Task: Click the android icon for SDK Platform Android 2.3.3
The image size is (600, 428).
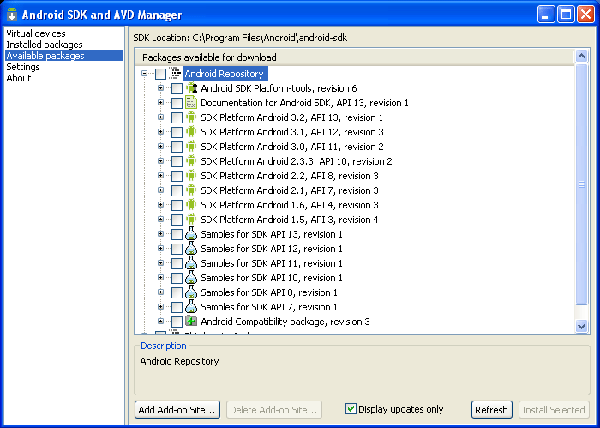Action: [x=191, y=161]
